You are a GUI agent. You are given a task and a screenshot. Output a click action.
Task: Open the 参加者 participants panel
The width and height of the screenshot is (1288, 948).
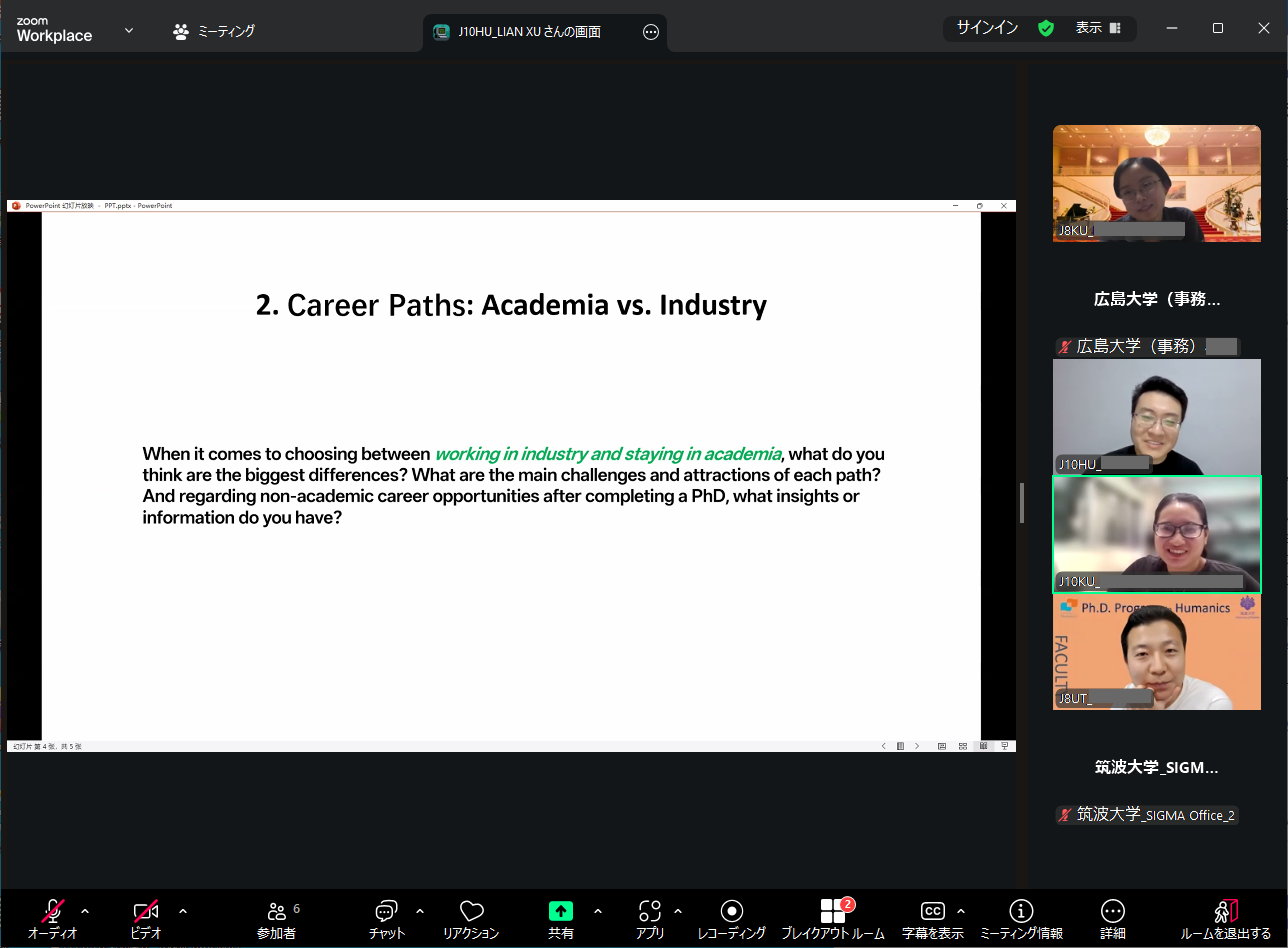(x=277, y=912)
